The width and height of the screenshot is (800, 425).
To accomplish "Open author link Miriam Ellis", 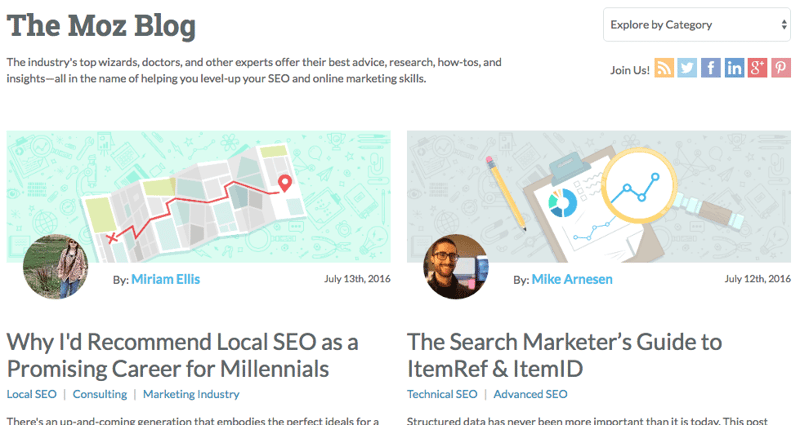I will pos(165,280).
